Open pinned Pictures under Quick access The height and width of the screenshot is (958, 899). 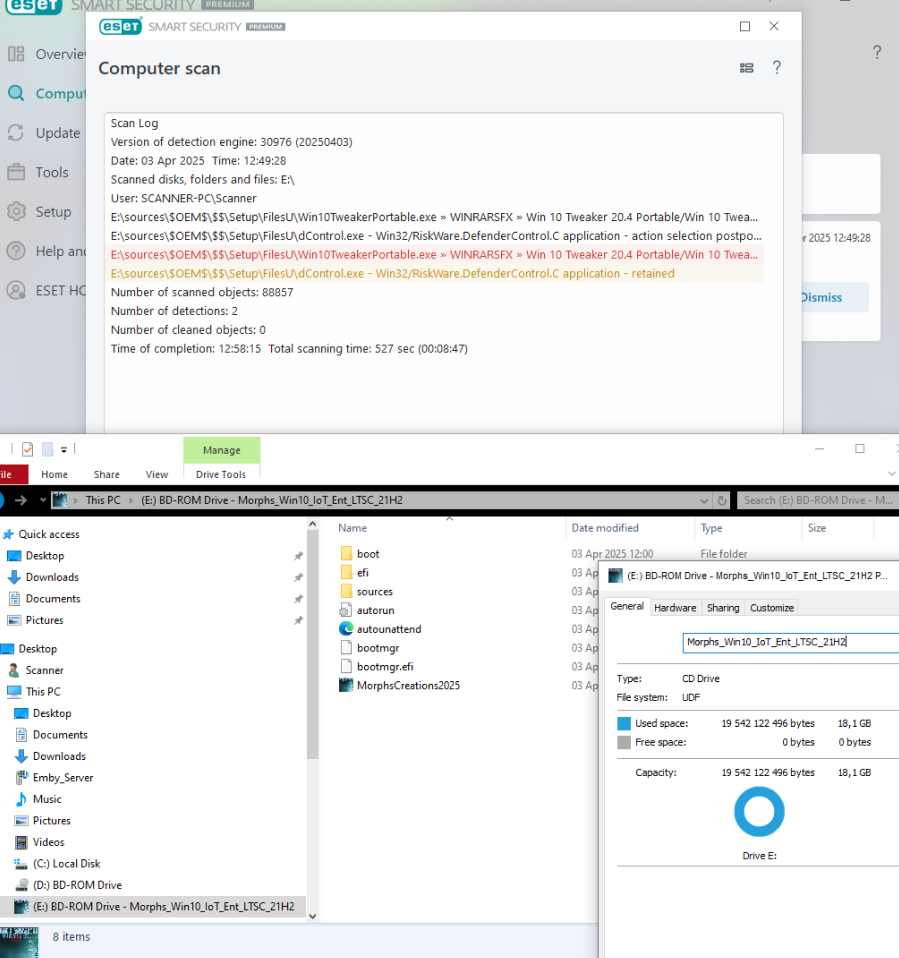click(44, 620)
